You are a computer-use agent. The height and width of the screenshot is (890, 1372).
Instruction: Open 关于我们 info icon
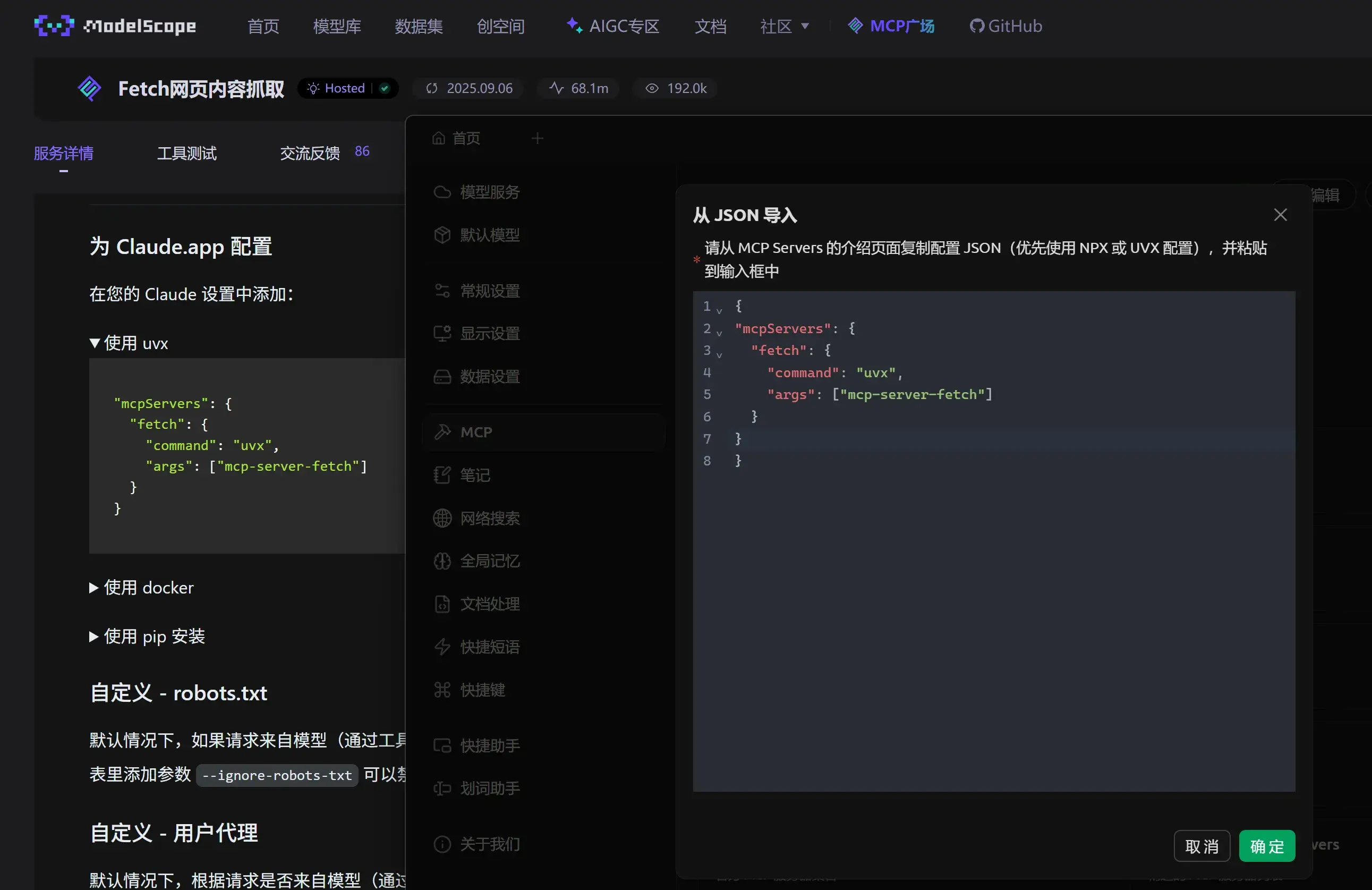pos(442,844)
